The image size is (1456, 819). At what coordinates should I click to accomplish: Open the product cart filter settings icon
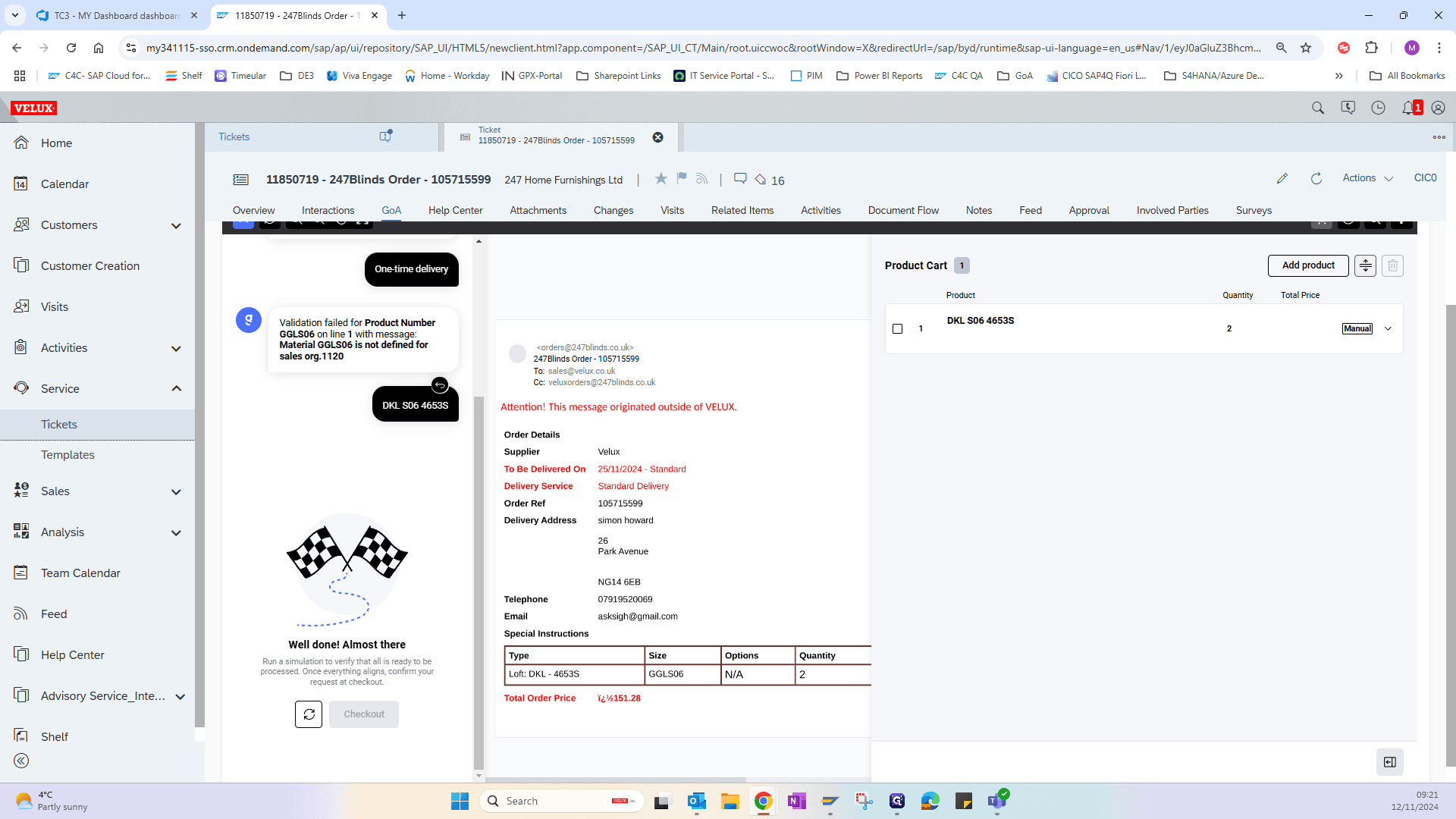click(x=1365, y=265)
